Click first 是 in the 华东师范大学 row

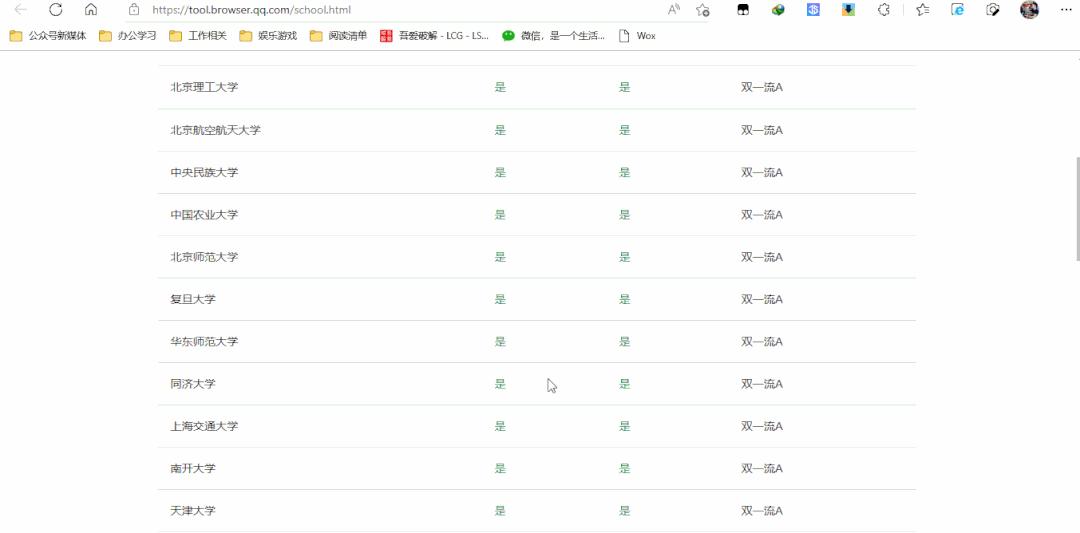500,342
